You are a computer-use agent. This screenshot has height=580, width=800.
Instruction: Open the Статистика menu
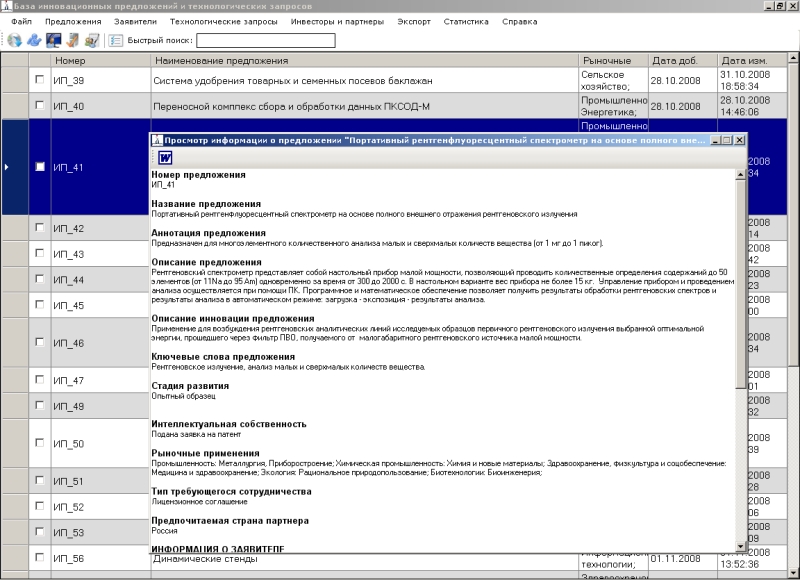(x=466, y=21)
